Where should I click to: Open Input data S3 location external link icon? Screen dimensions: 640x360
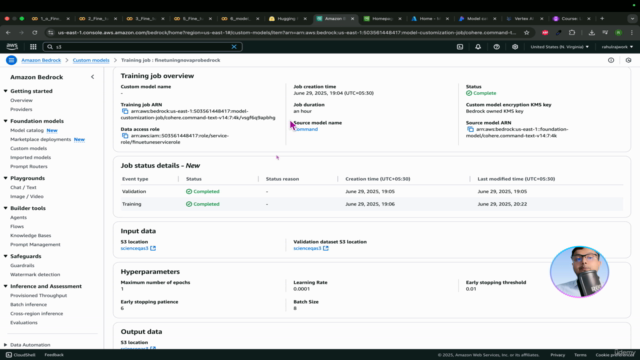(x=153, y=248)
